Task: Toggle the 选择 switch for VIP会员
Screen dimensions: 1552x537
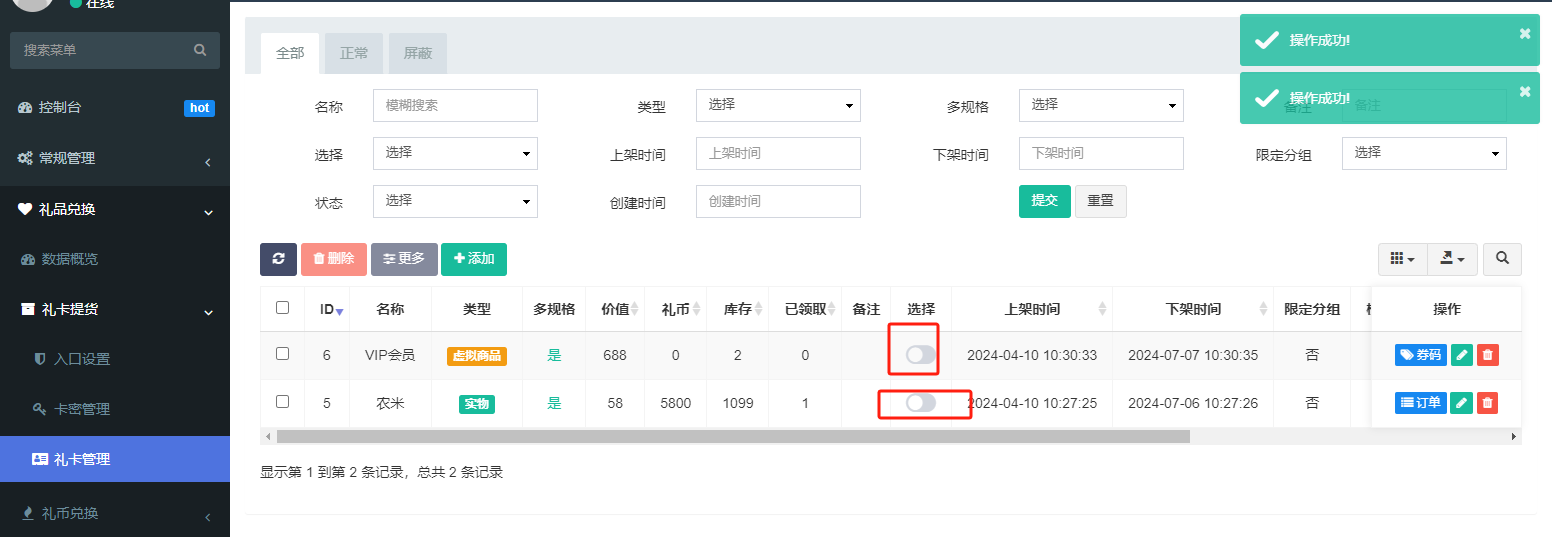Action: pyautogui.click(x=921, y=354)
